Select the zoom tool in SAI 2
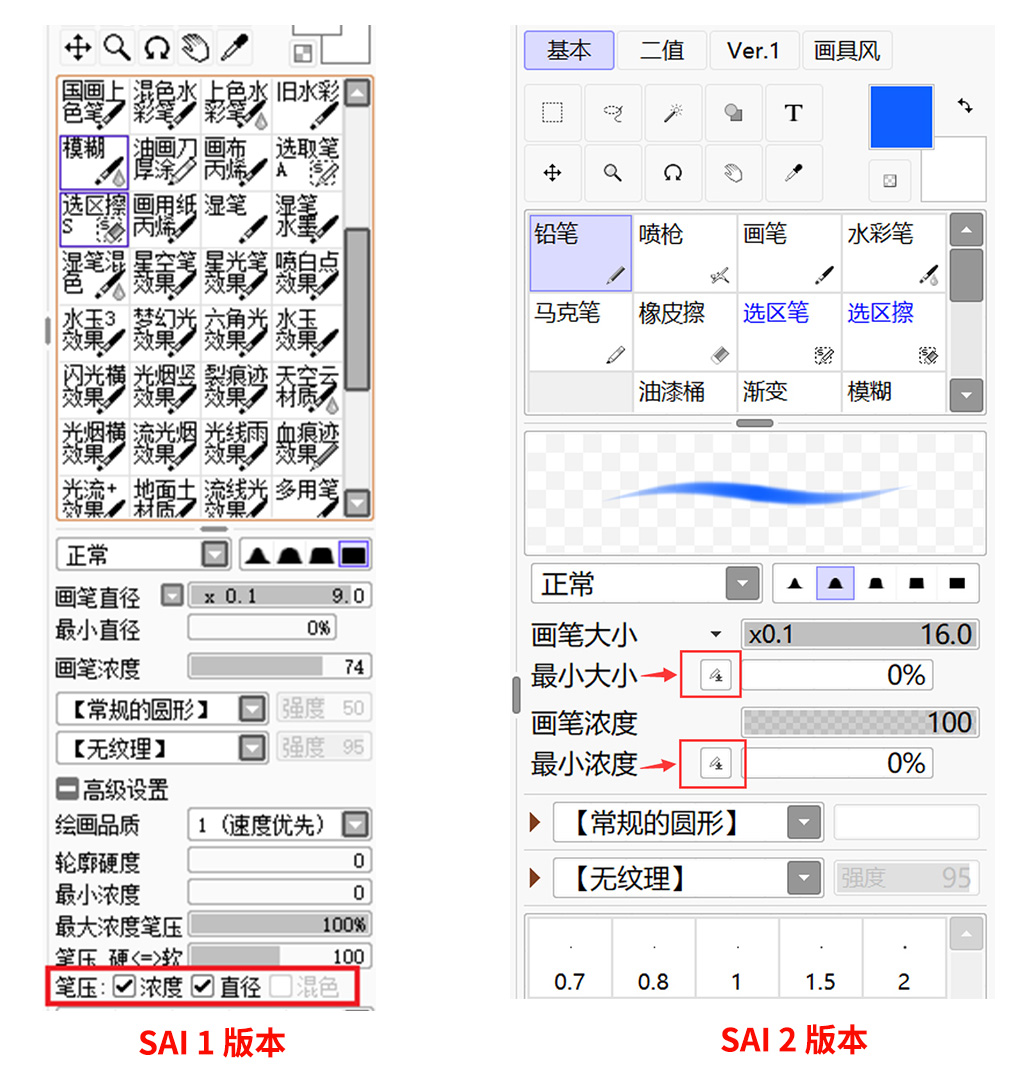Screen dimensions: 1026x1080 pyautogui.click(x=613, y=172)
